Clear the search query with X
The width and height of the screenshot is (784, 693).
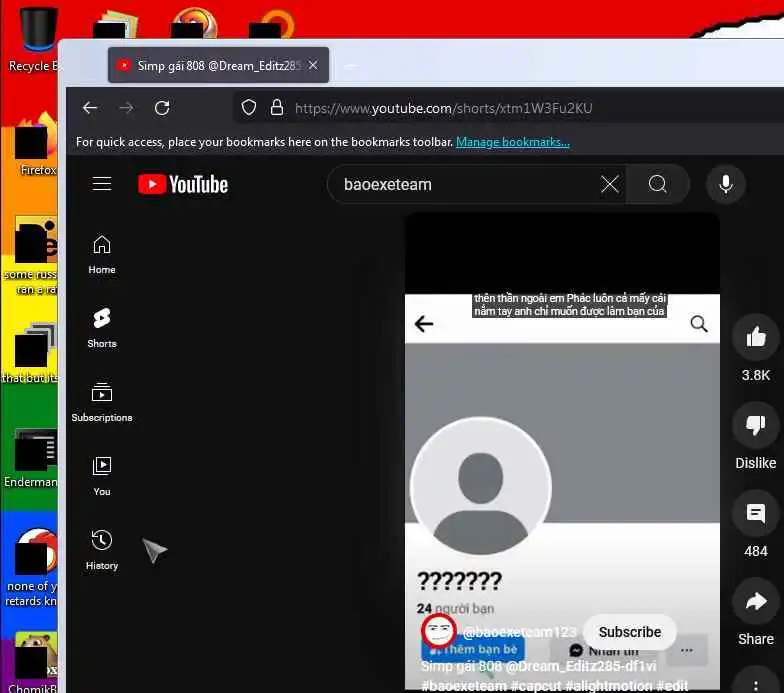pos(610,184)
